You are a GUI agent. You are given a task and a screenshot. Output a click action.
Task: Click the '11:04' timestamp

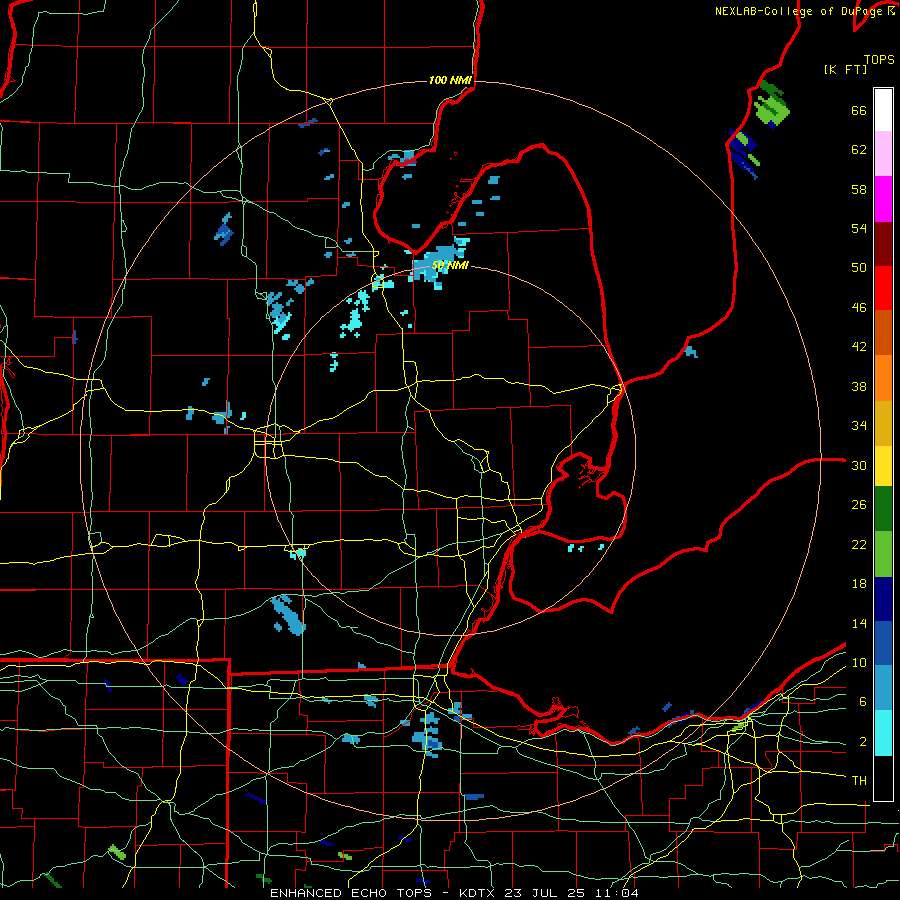pos(616,893)
